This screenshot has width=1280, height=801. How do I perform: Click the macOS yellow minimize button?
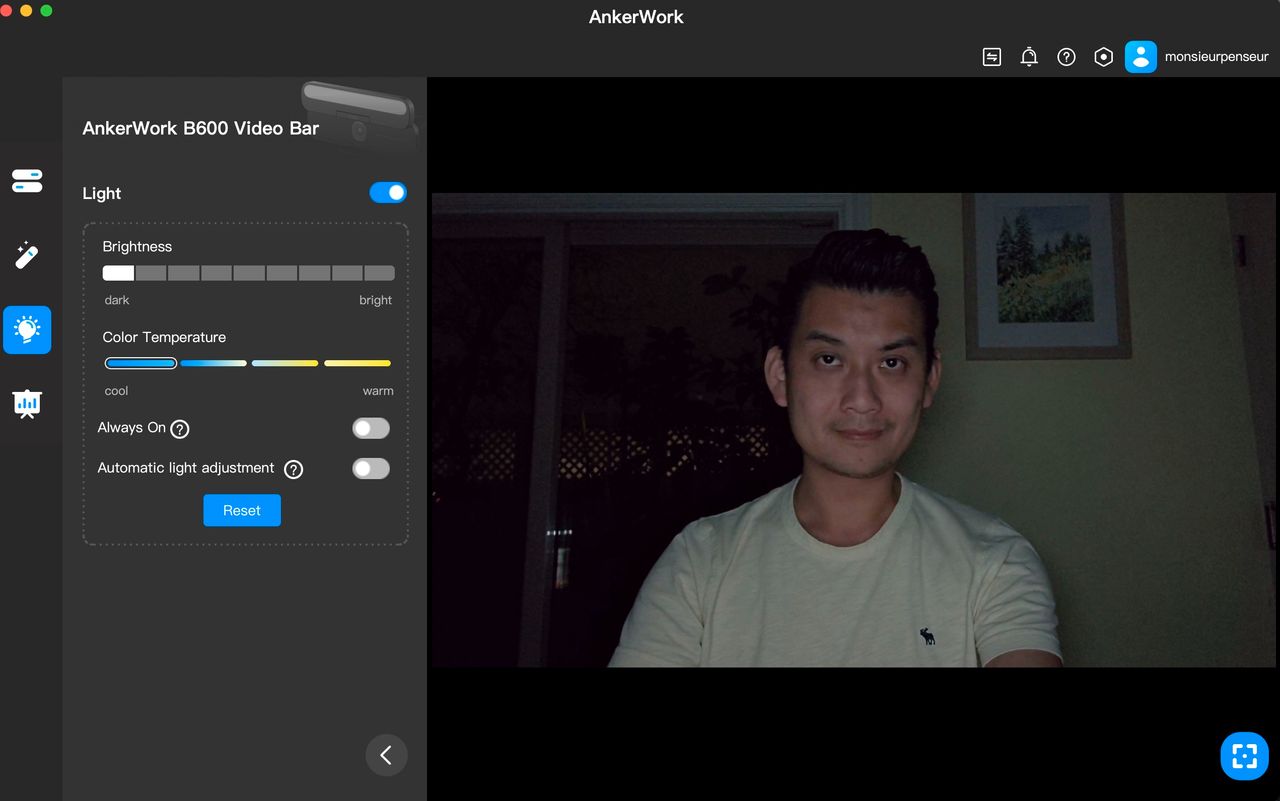coord(26,10)
